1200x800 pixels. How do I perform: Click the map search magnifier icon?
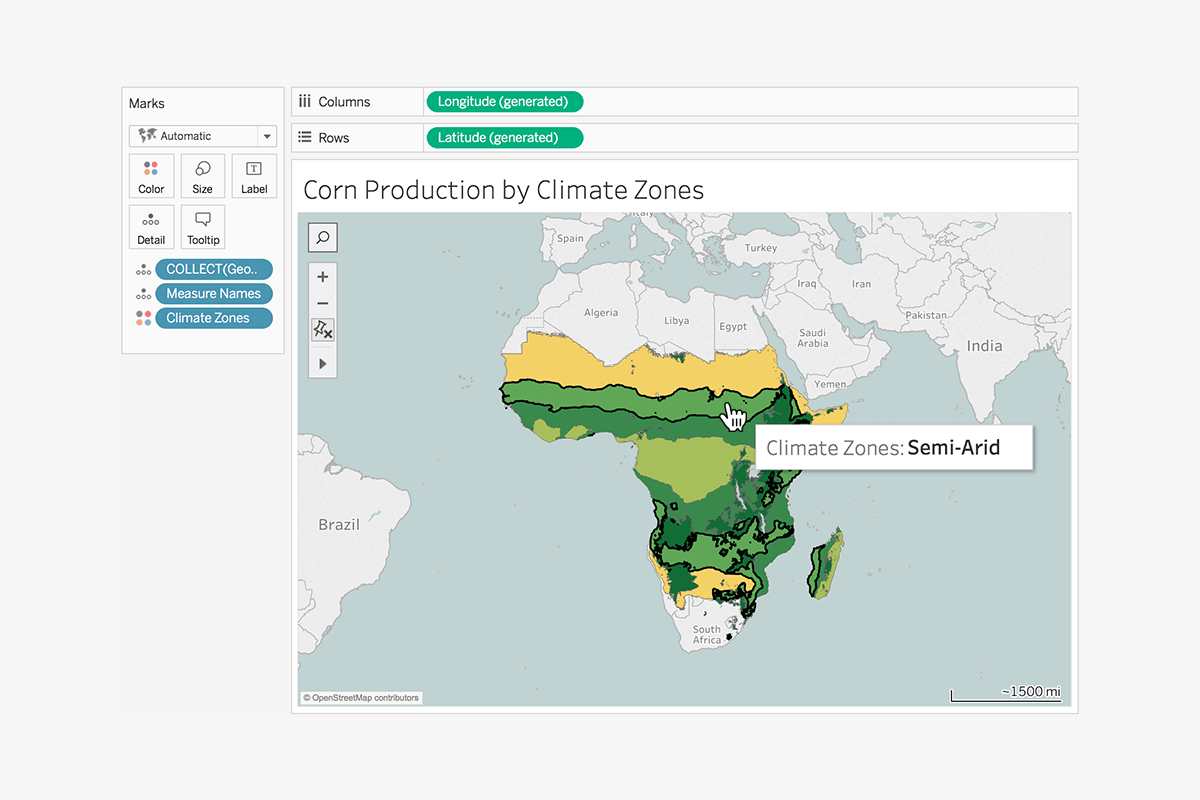[x=323, y=238]
